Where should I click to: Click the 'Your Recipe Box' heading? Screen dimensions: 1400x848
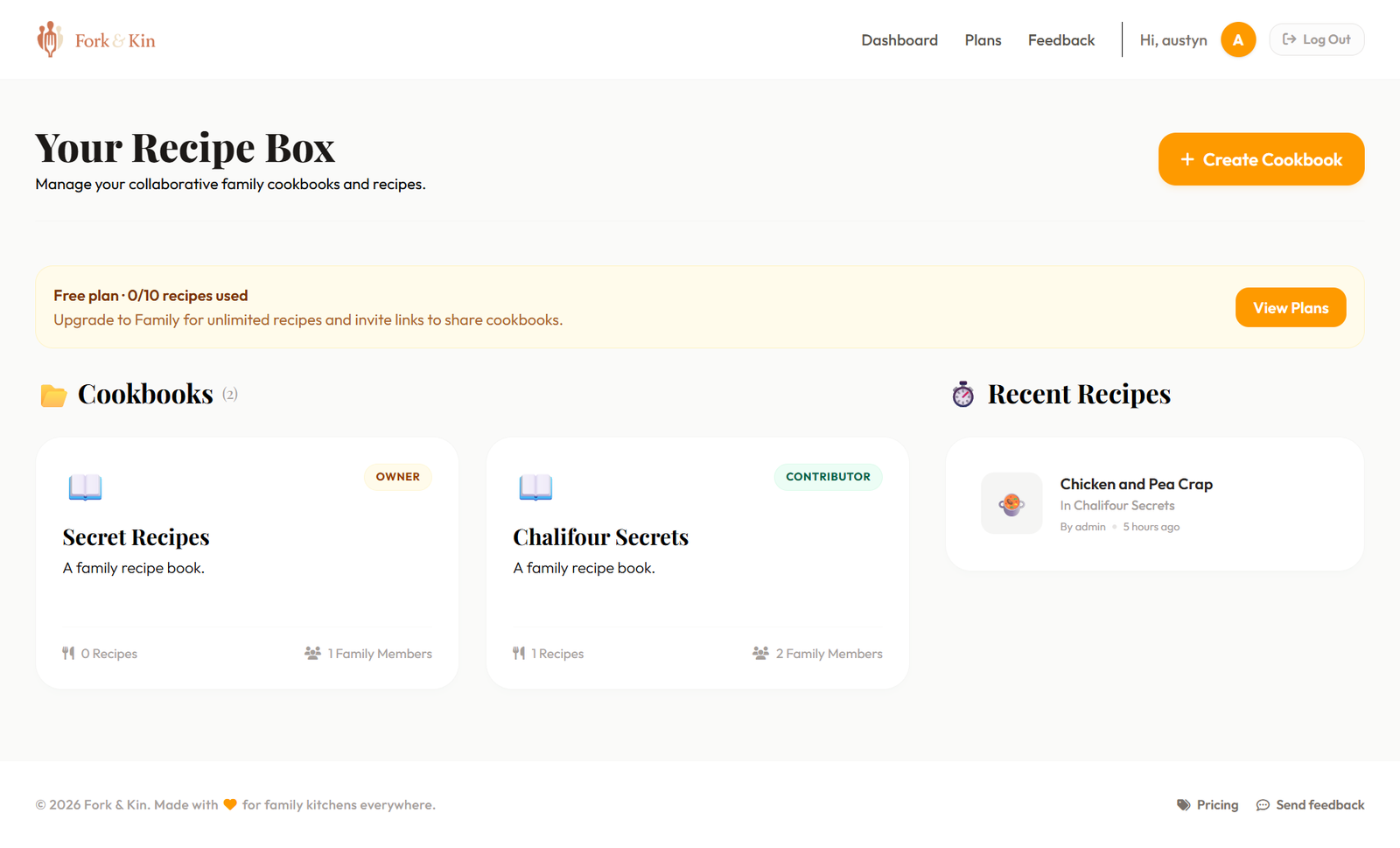(185, 147)
